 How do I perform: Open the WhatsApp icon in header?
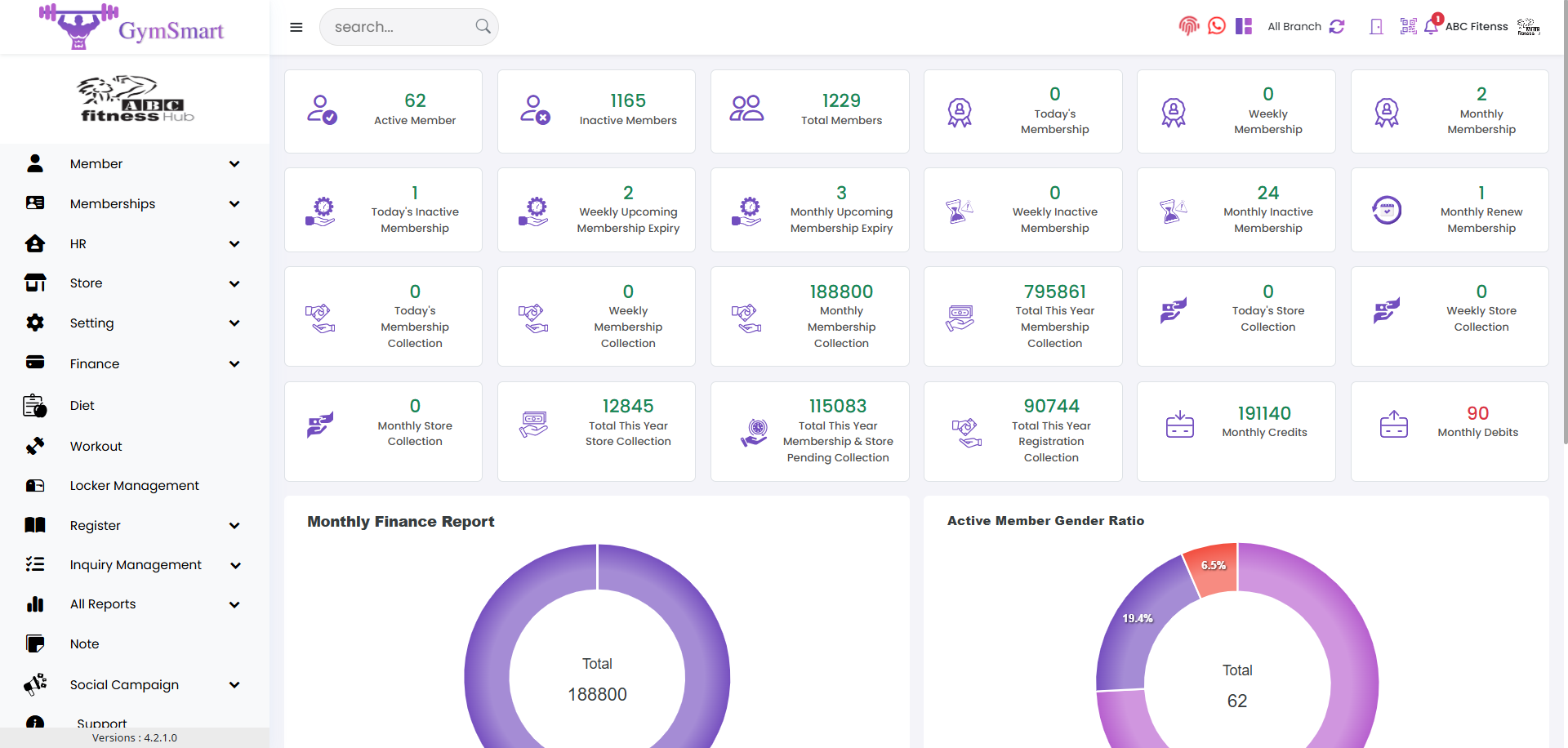click(x=1217, y=26)
